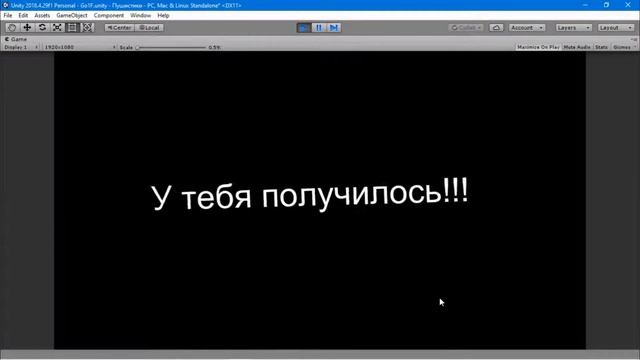The image size is (640, 360).
Task: Minimize the Unity editor window
Action: pos(585,5)
